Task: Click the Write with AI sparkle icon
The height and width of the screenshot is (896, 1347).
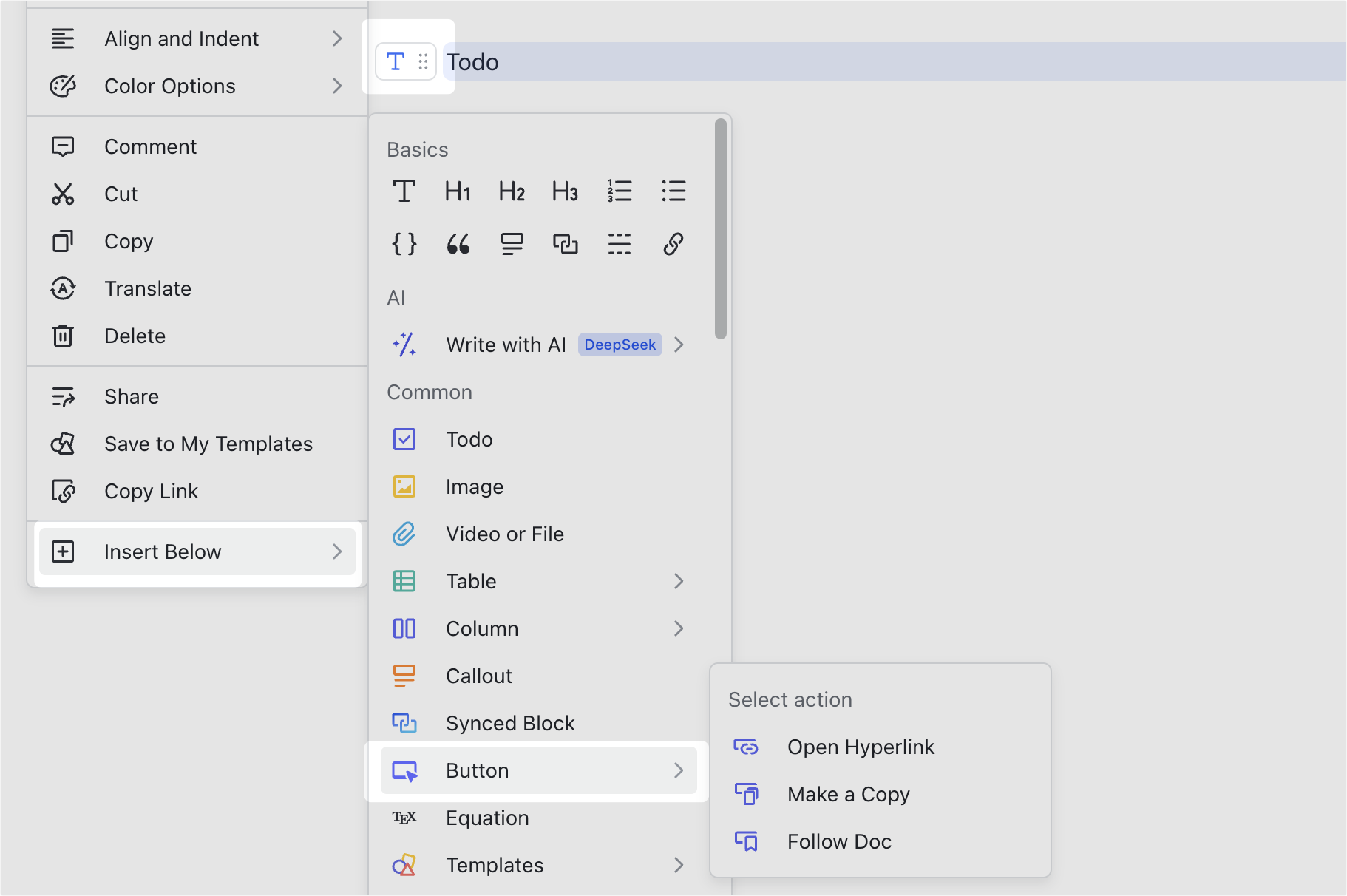Action: point(404,345)
